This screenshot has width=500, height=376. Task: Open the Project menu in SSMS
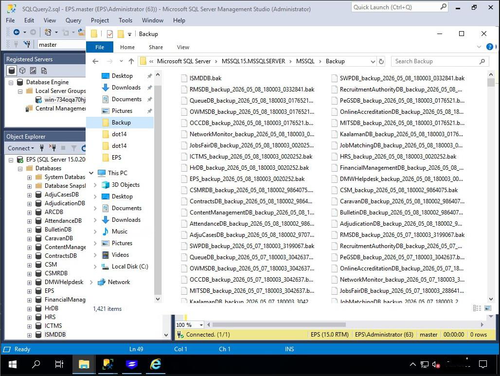tap(100, 21)
